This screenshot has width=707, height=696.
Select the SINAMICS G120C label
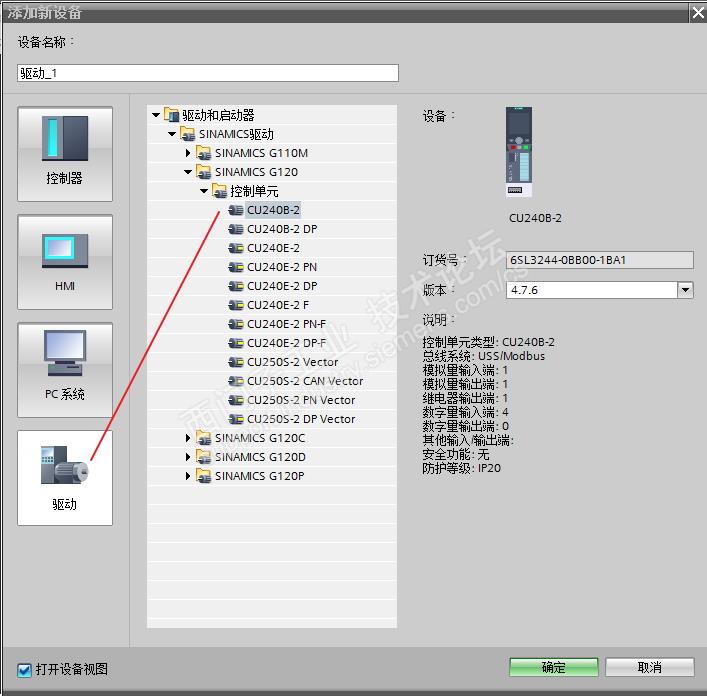(x=260, y=438)
